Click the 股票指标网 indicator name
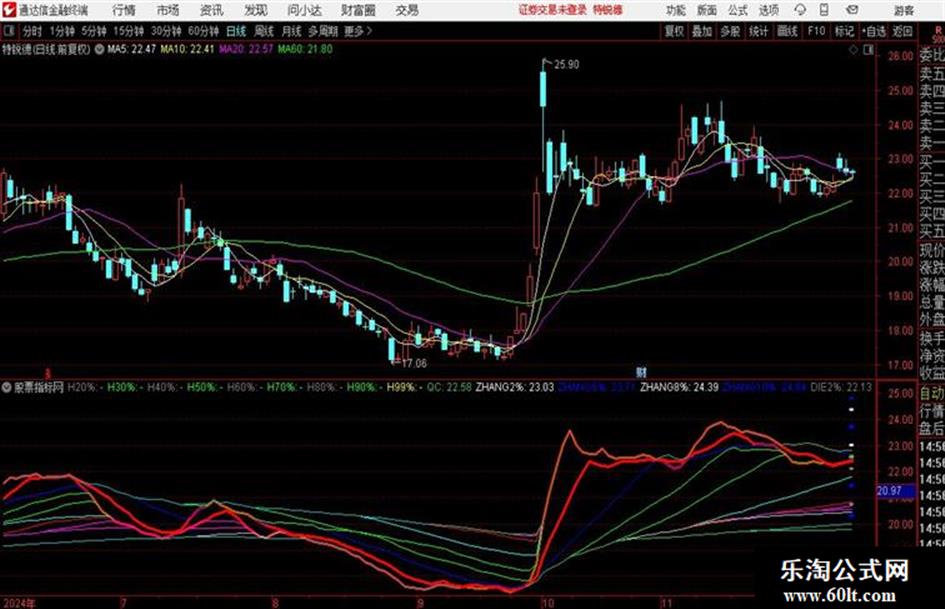Screen dimensions: 945x609 39,387
